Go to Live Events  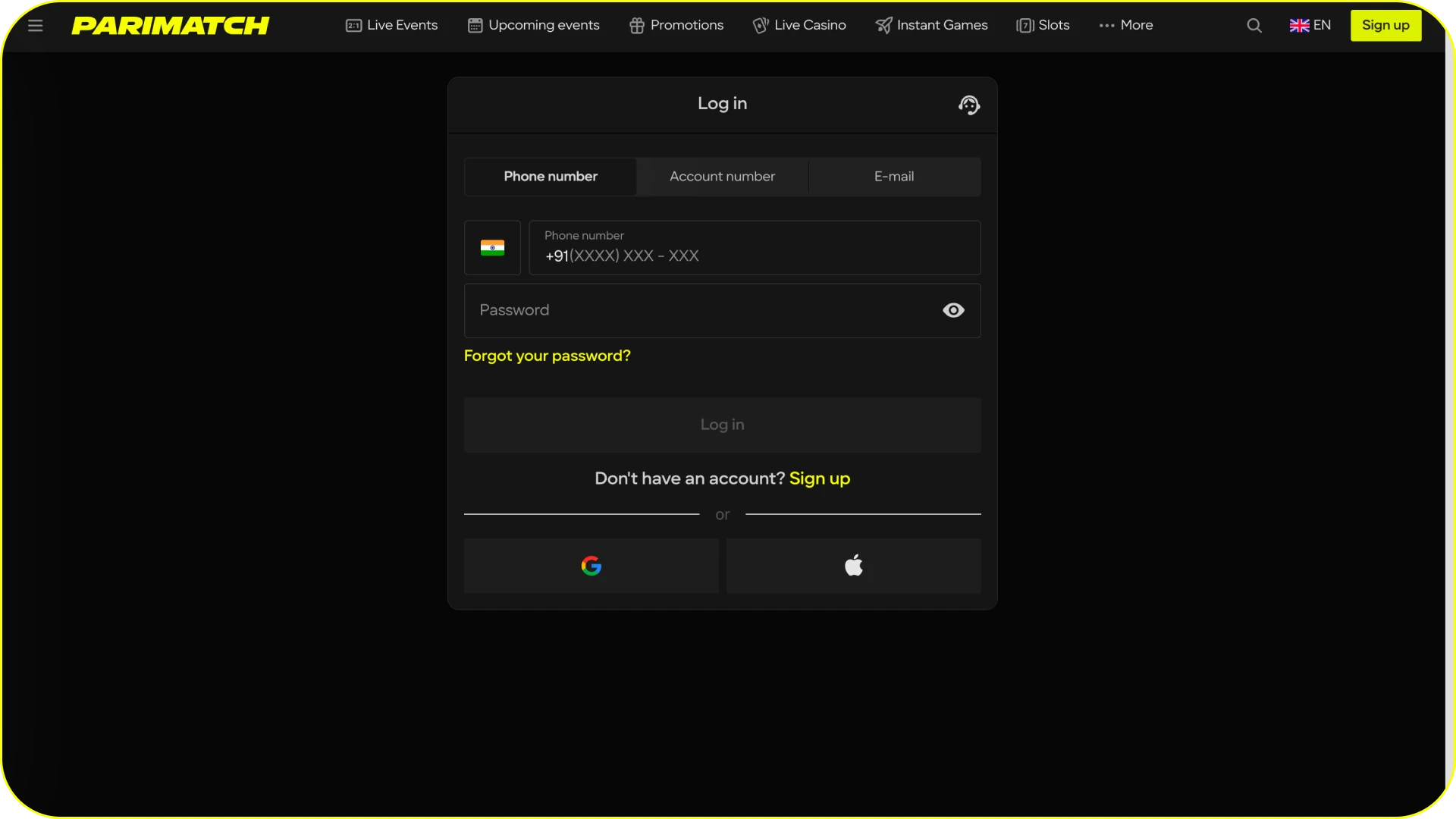click(392, 26)
